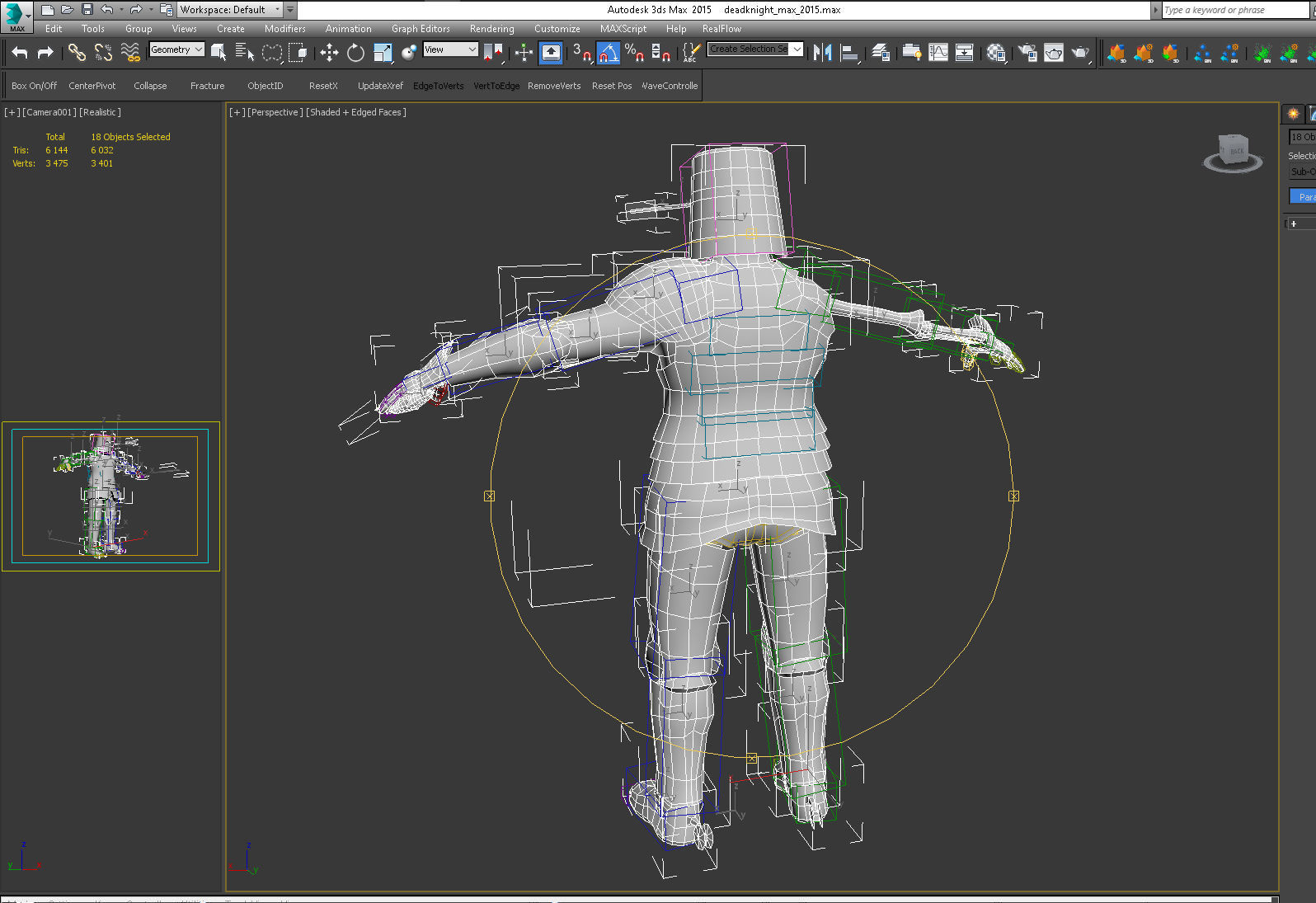Open the Modifiers menu
Image resolution: width=1316 pixels, height=903 pixels.
pos(285,29)
